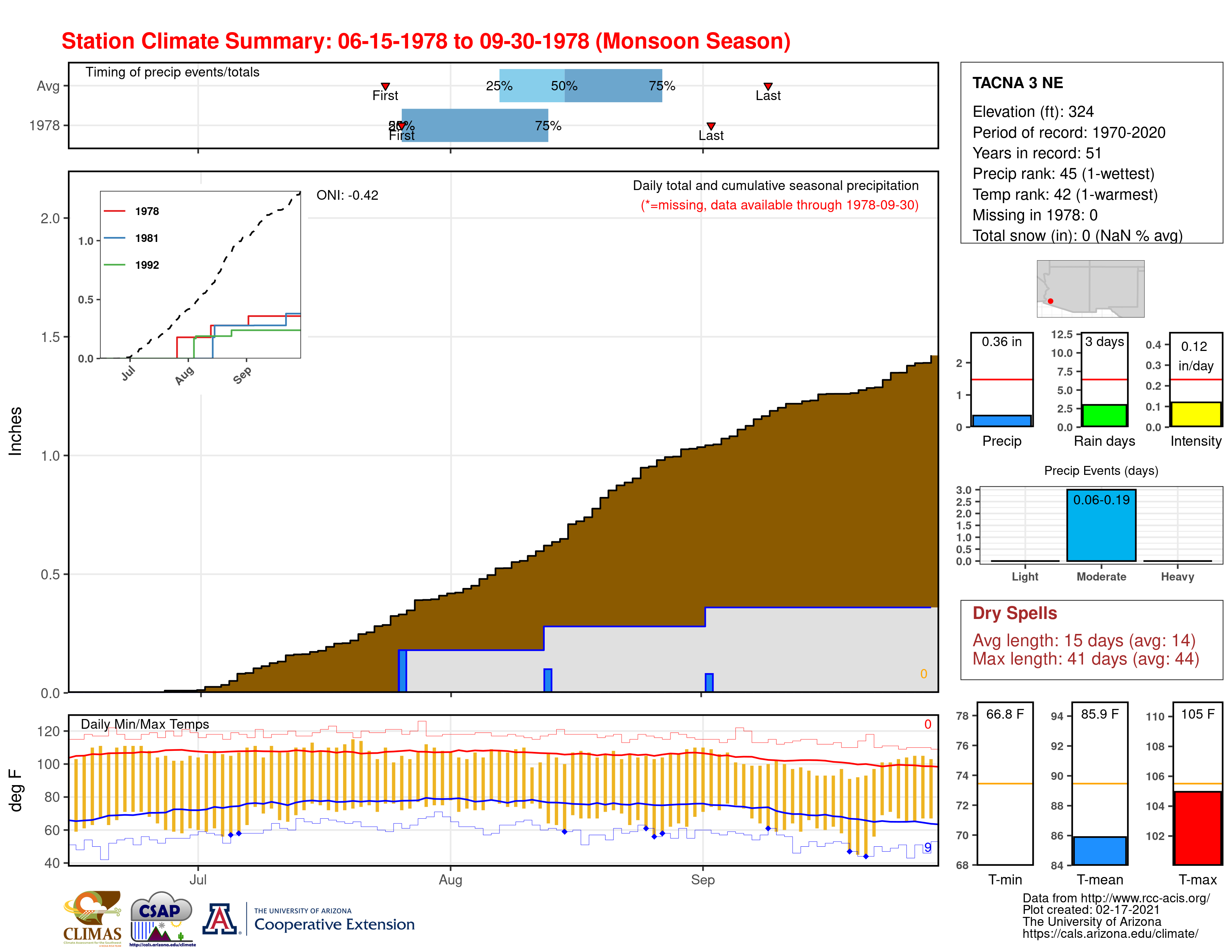This screenshot has height=952, width=1232.
Task: Click the early-September daily precipitation bar
Action: pyautogui.click(x=709, y=682)
